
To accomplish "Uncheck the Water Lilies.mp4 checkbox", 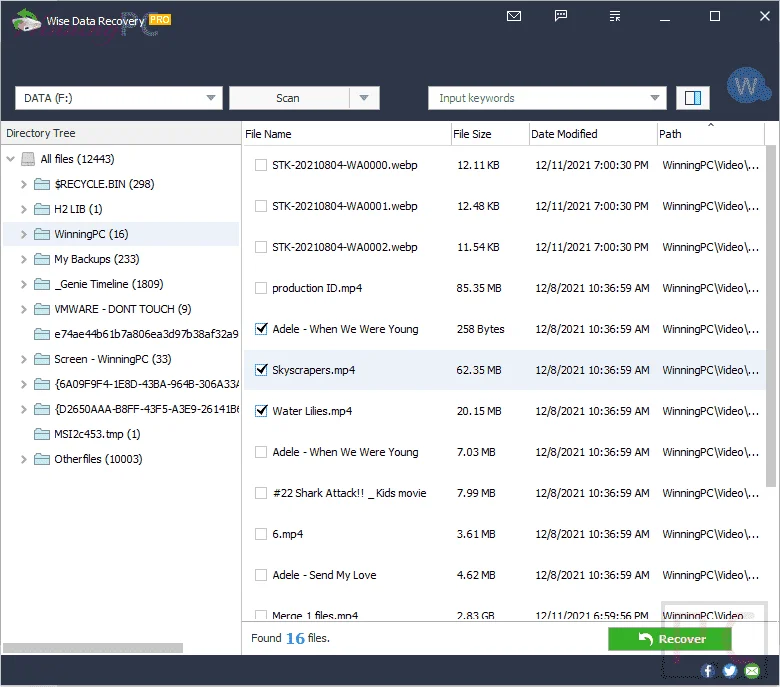I will click(261, 411).
